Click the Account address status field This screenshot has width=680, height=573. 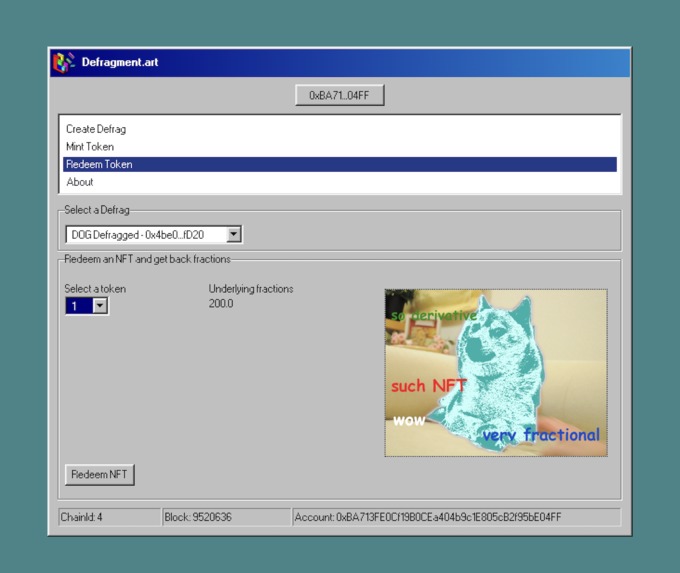pyautogui.click(x=457, y=517)
